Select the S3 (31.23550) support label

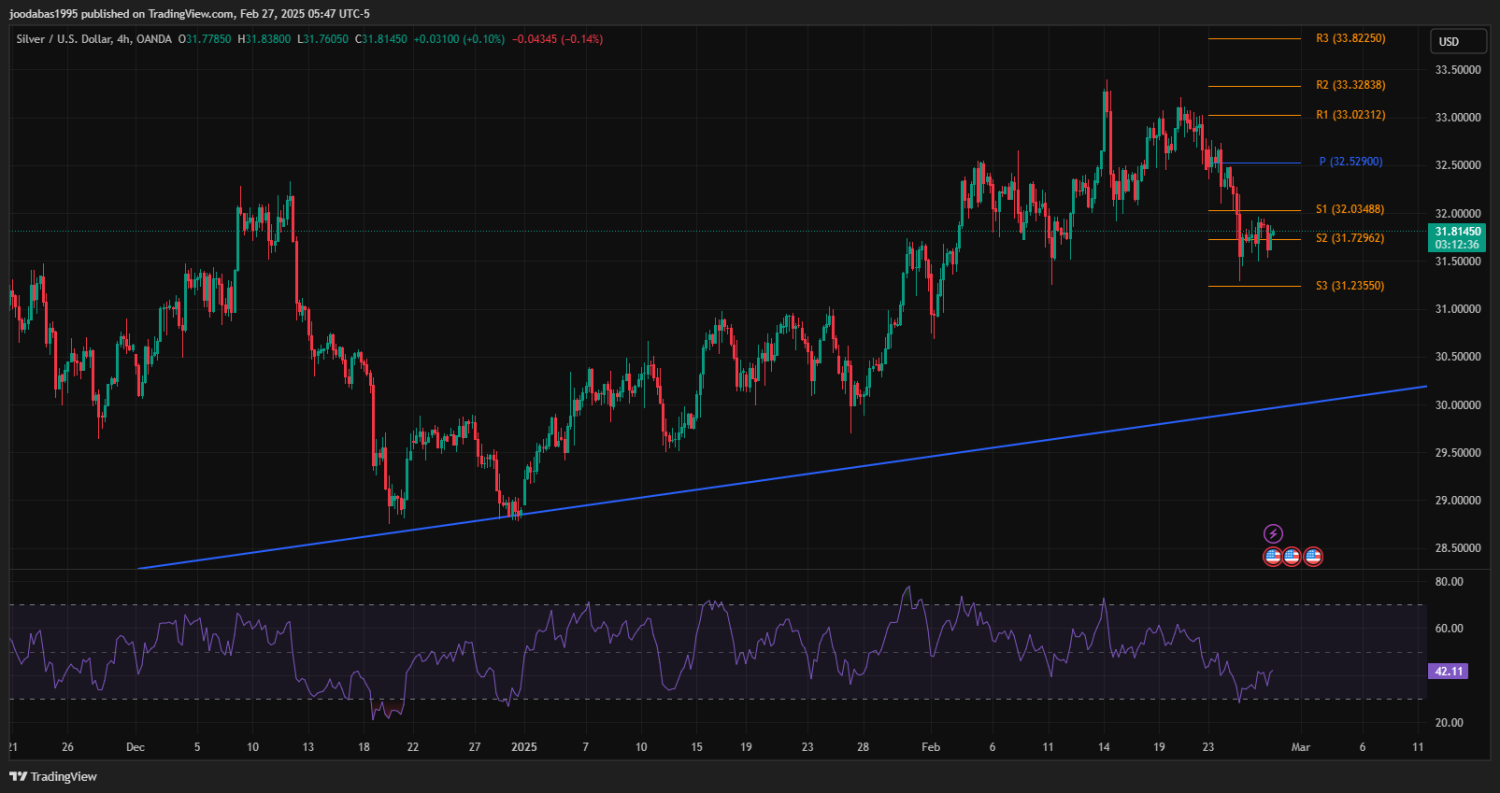[1350, 286]
